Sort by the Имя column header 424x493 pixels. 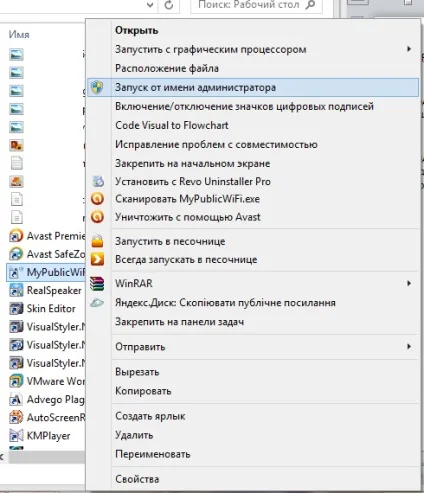tap(19, 35)
